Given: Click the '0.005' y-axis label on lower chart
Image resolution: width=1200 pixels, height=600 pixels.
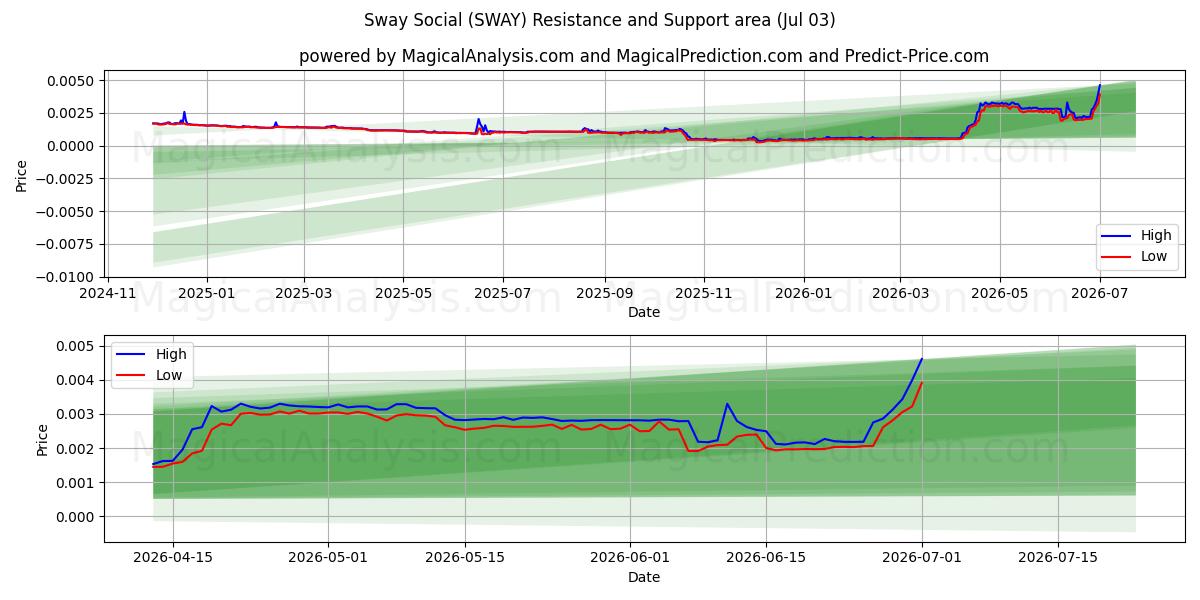Looking at the screenshot, I should [x=76, y=346].
